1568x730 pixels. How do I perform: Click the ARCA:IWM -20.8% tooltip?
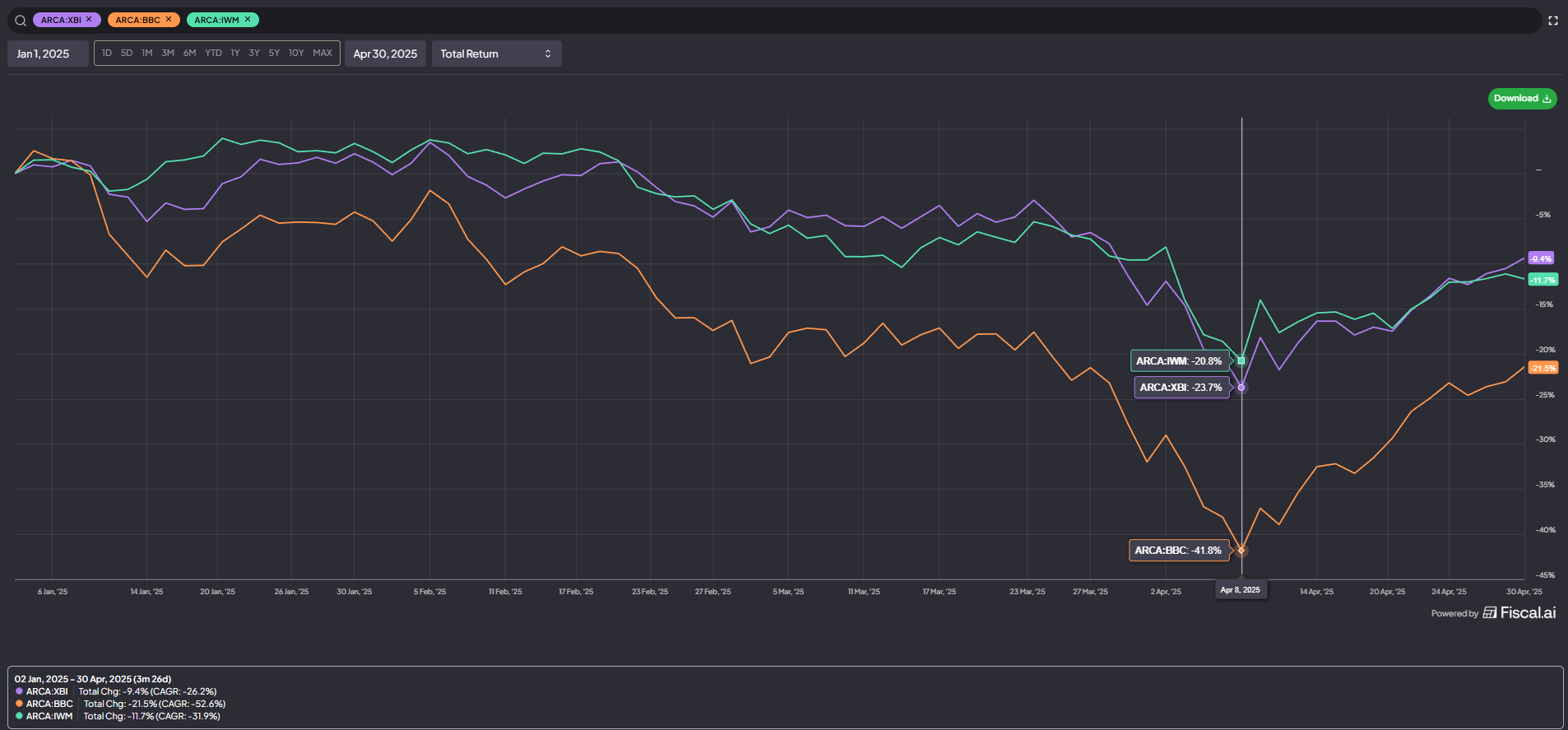point(1180,361)
